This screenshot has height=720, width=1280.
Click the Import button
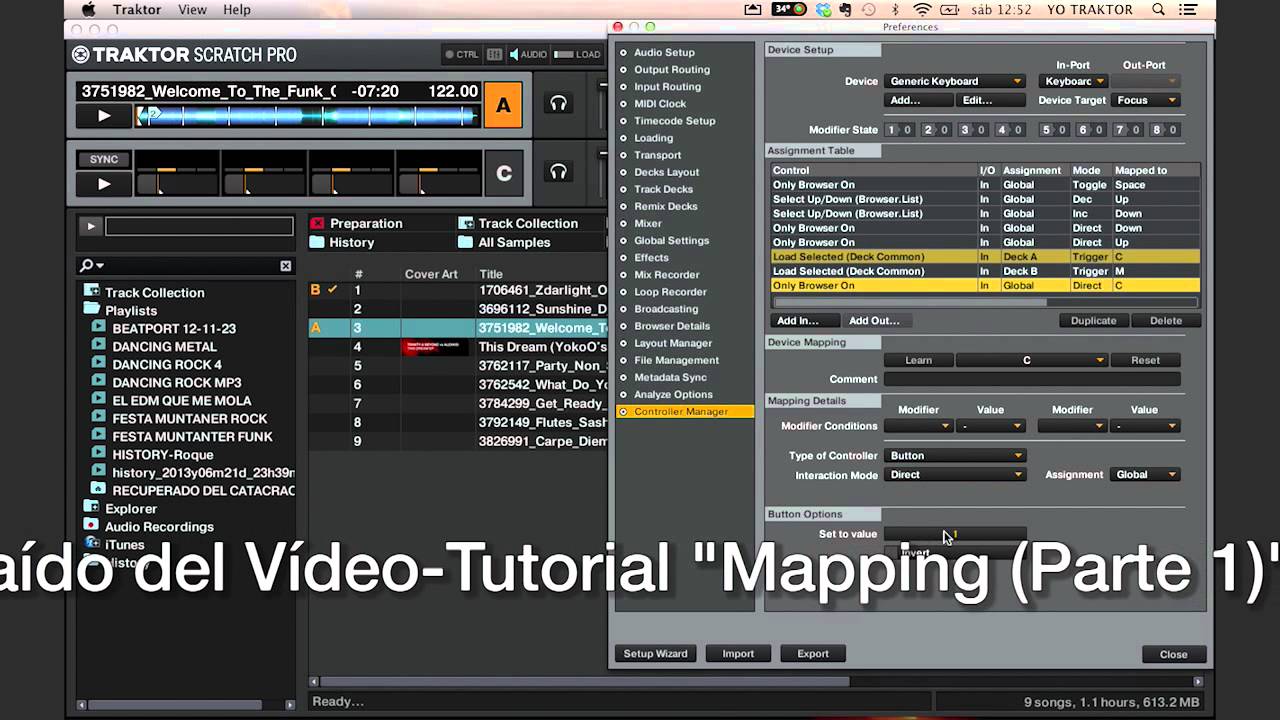[738, 654]
